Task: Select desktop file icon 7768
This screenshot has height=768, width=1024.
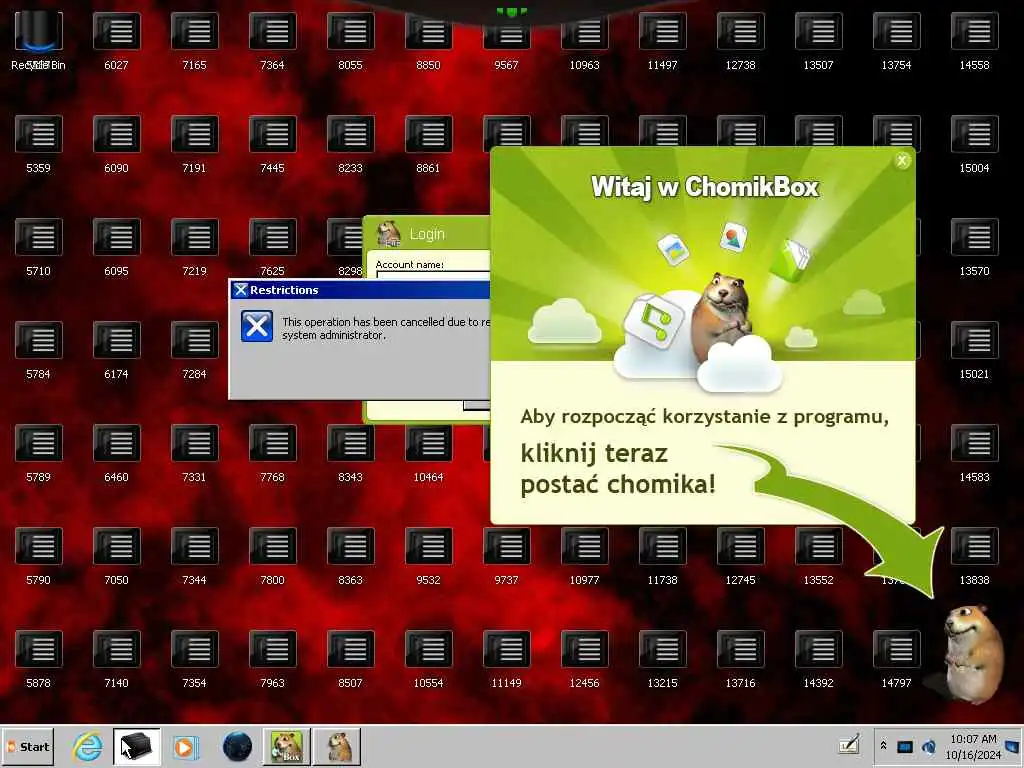Action: click(x=272, y=453)
